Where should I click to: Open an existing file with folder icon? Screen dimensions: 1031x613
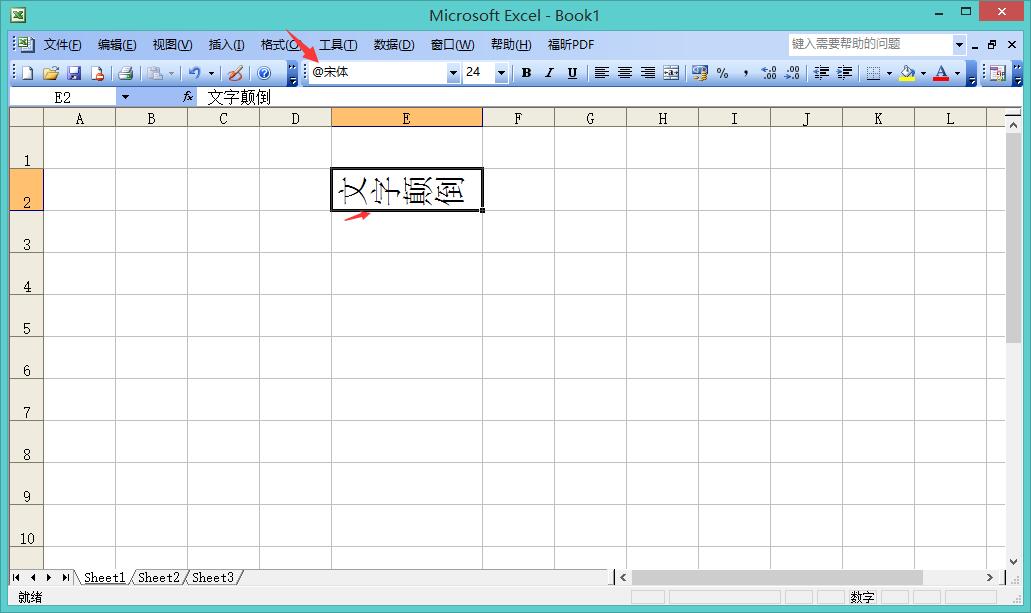(x=51, y=73)
